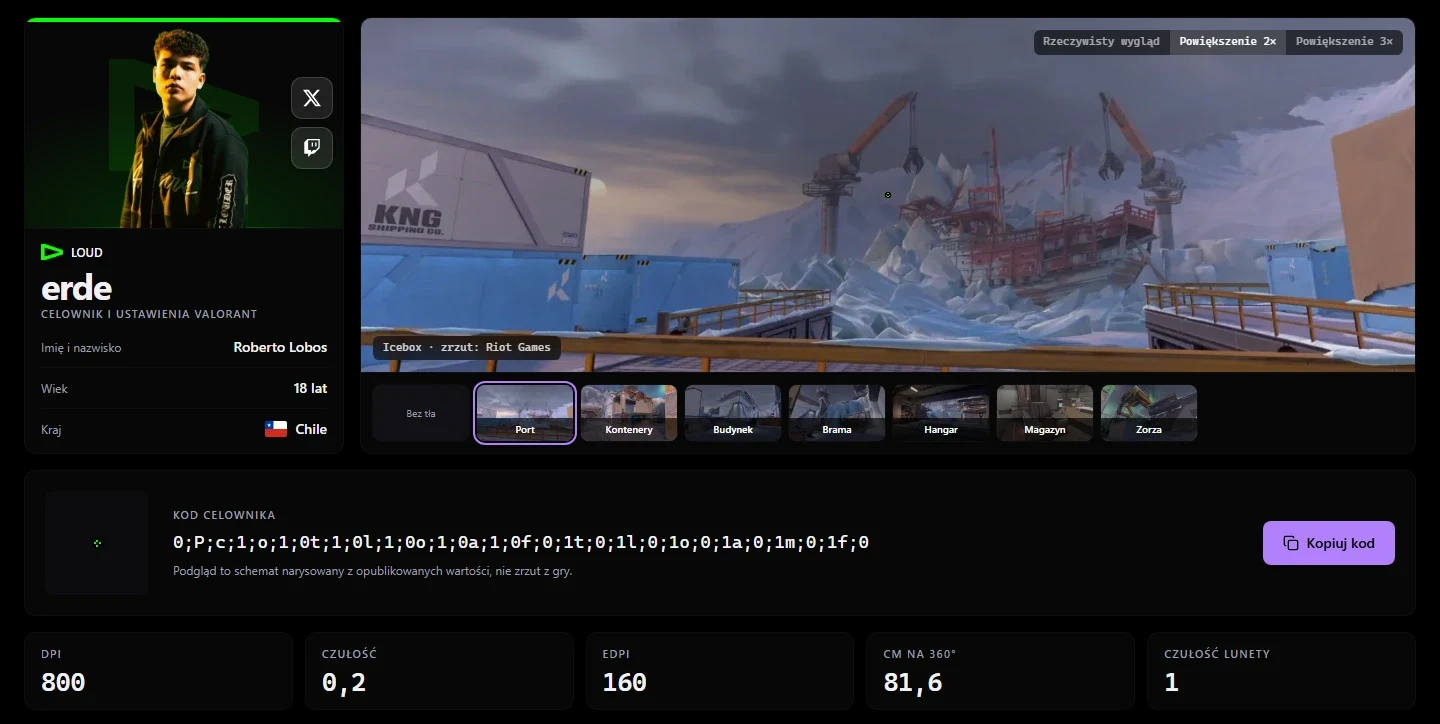1440x724 pixels.
Task: Click the Czułość lunety value 1
Action: click(x=1171, y=683)
